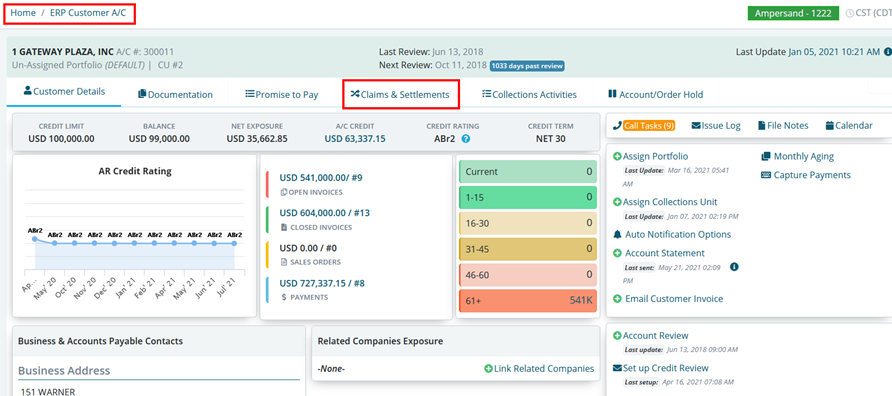Select the 1-15 aging bucket
892x396 pixels.
click(527, 197)
